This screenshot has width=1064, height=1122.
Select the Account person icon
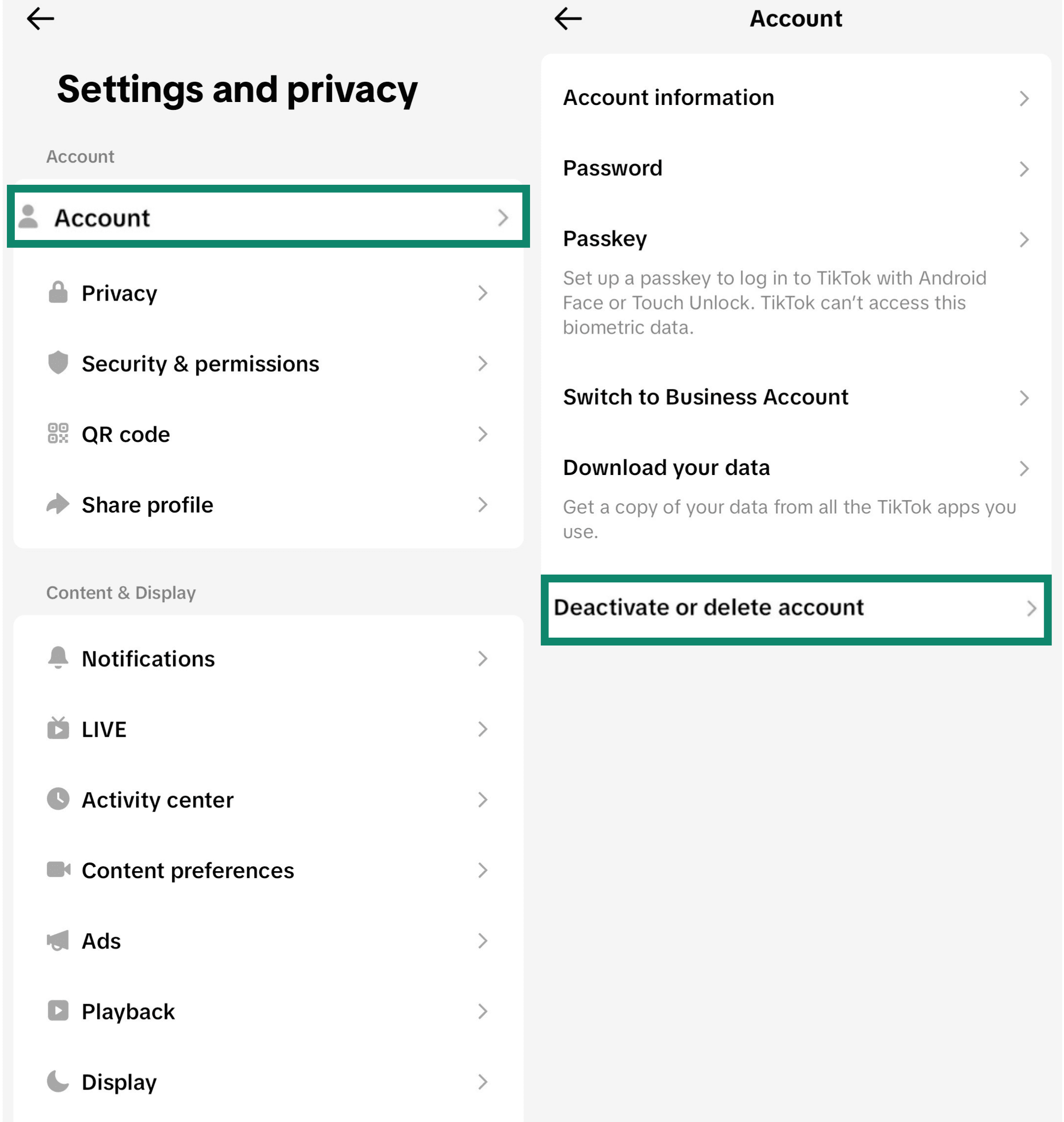point(29,217)
